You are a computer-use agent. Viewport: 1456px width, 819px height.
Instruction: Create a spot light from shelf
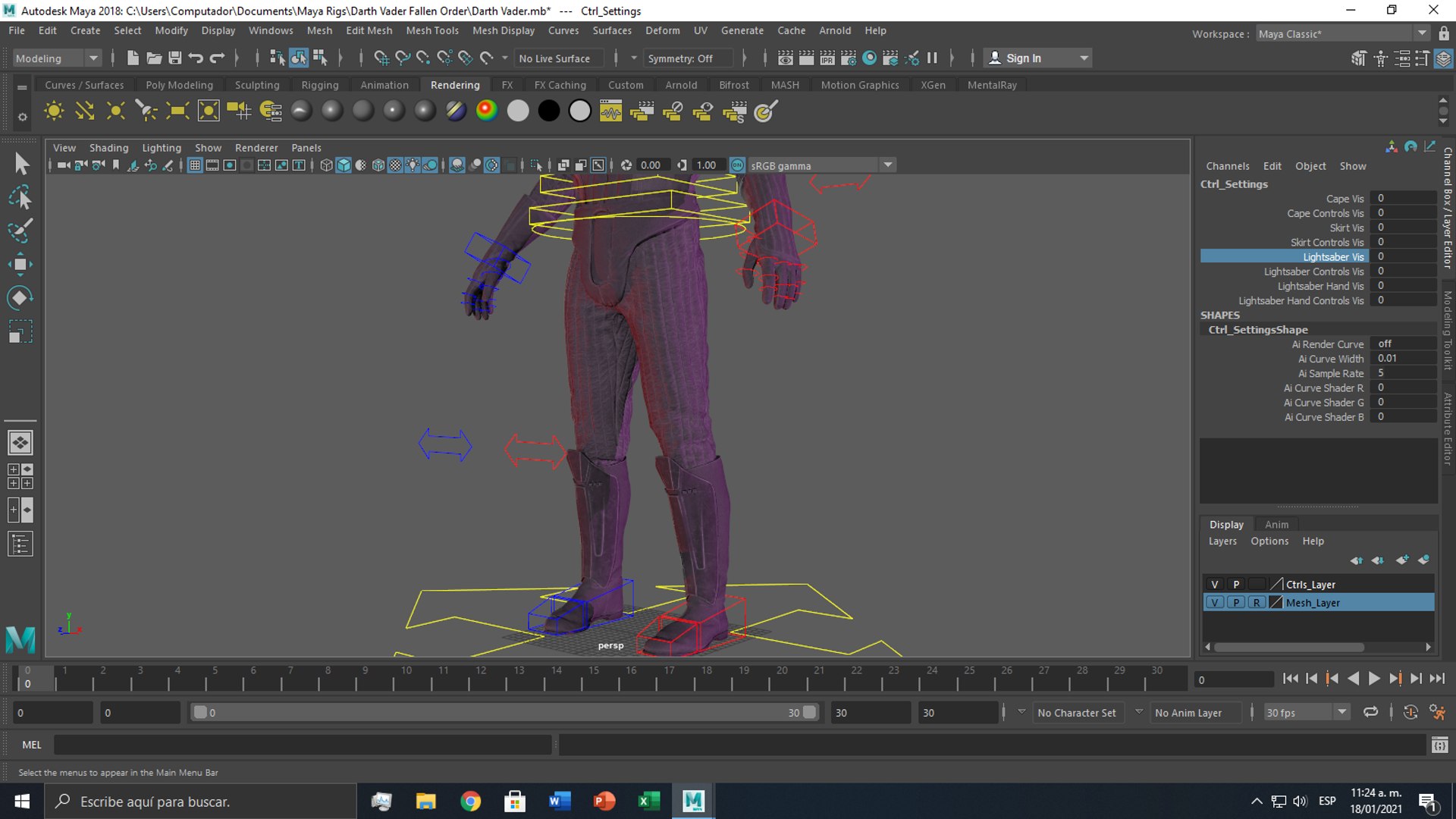(146, 111)
